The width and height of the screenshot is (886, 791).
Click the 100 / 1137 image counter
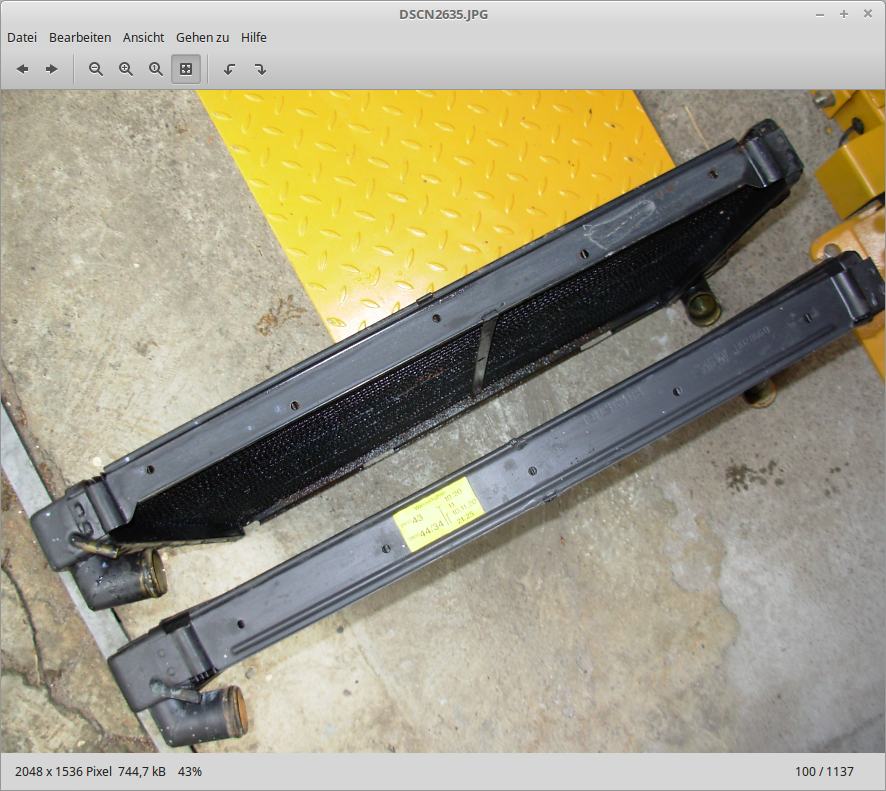tap(825, 772)
